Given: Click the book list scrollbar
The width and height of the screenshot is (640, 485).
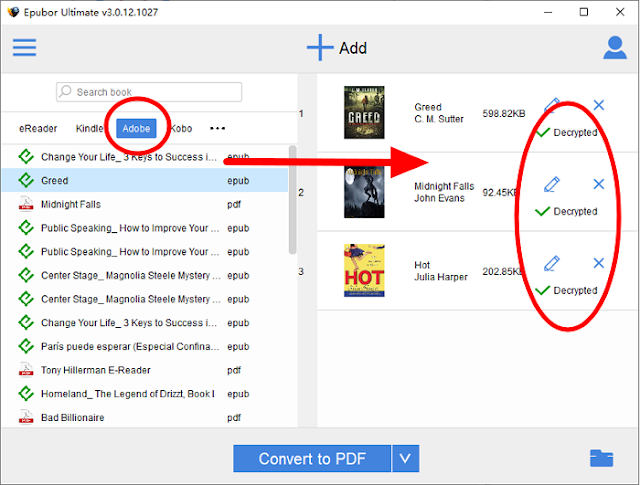Looking at the screenshot, I should click(292, 200).
